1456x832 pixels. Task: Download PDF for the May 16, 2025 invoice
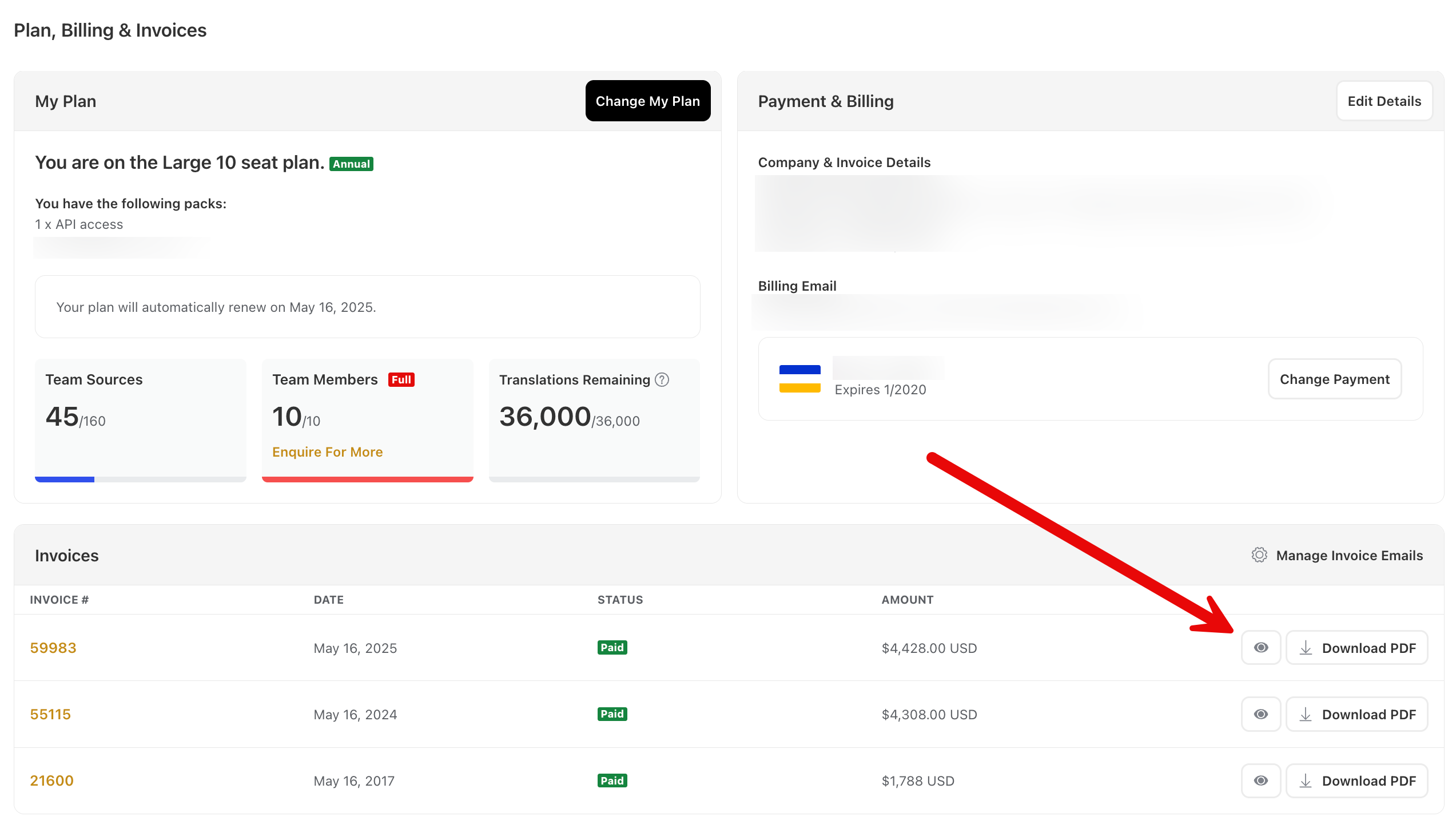click(1356, 648)
